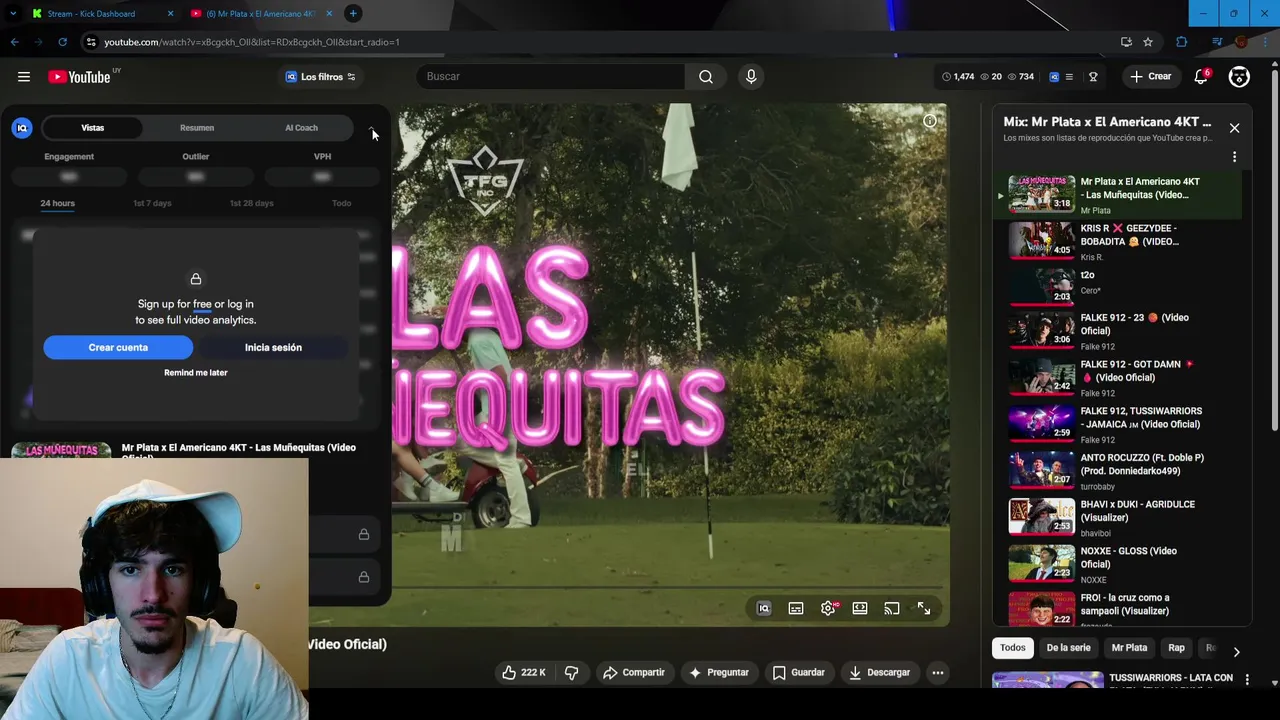Close the Mix playlist panel
This screenshot has width=1280, height=720.
pyautogui.click(x=1234, y=128)
